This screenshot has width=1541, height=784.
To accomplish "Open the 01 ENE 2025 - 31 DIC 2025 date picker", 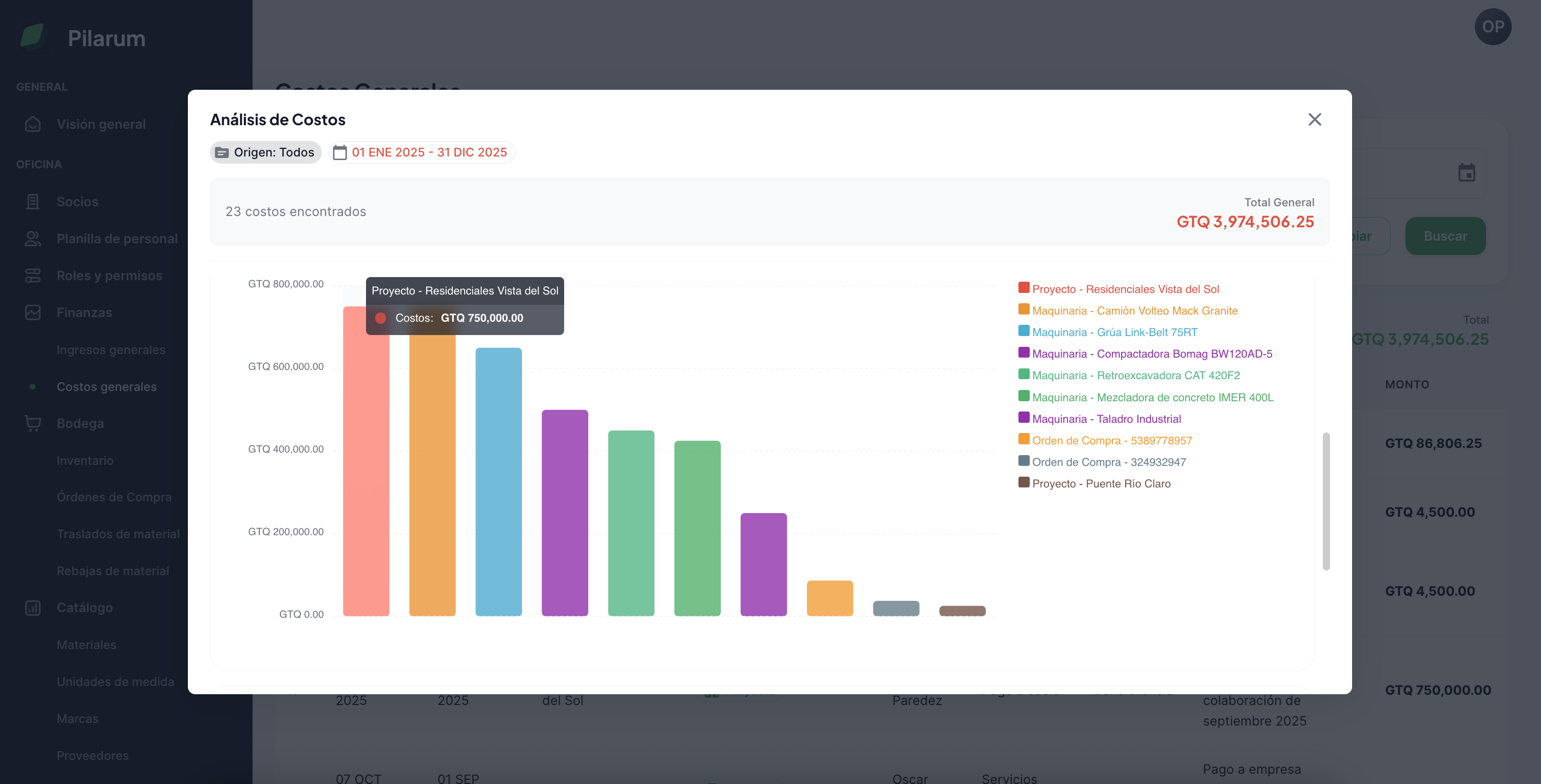I will [x=429, y=152].
